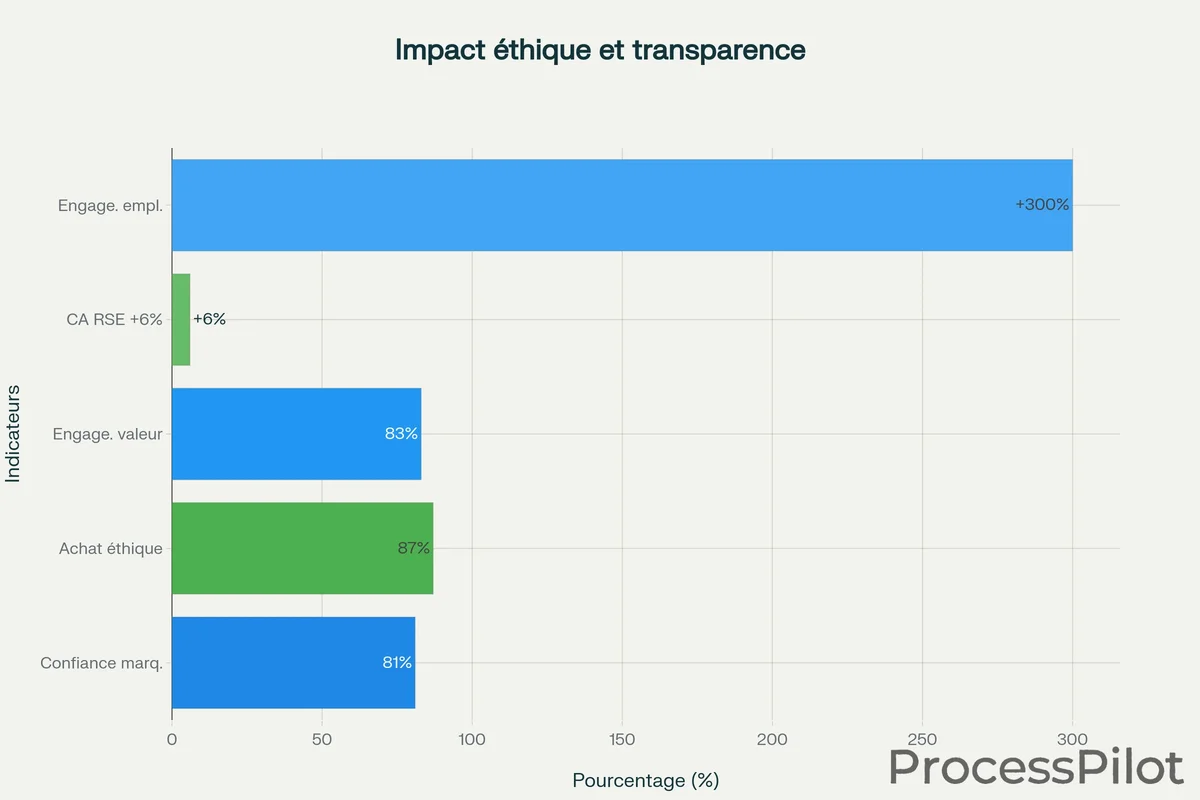This screenshot has width=1200, height=800.
Task: Open the ProcessPilot watermark logo
Action: coord(1035,768)
